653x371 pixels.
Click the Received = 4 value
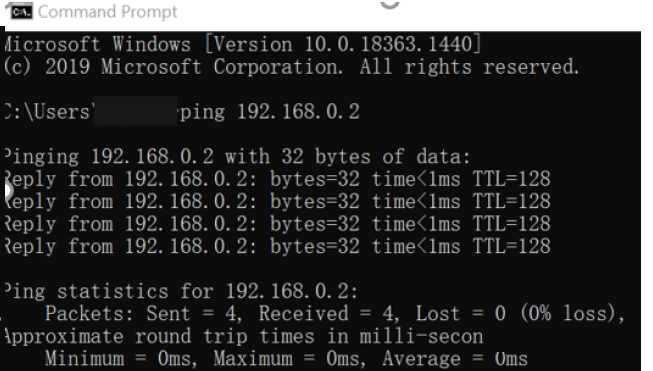329,314
